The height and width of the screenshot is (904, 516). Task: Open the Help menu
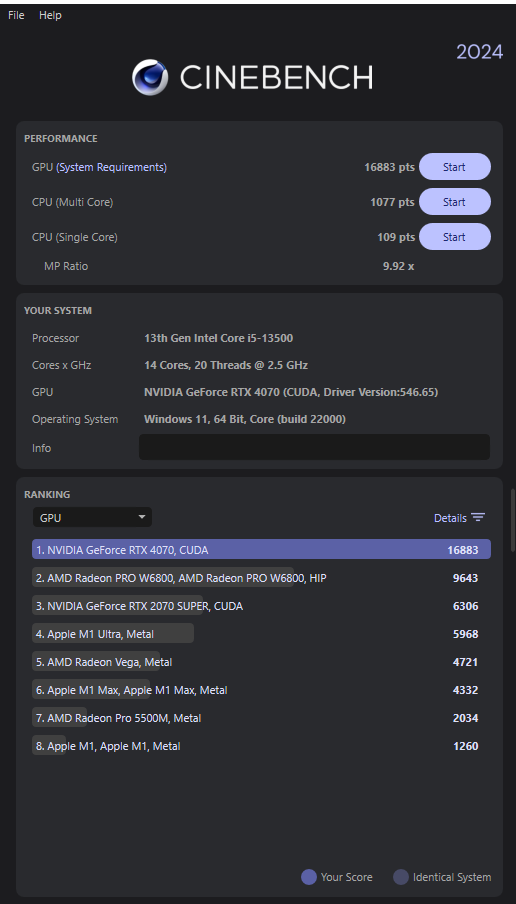(x=50, y=16)
